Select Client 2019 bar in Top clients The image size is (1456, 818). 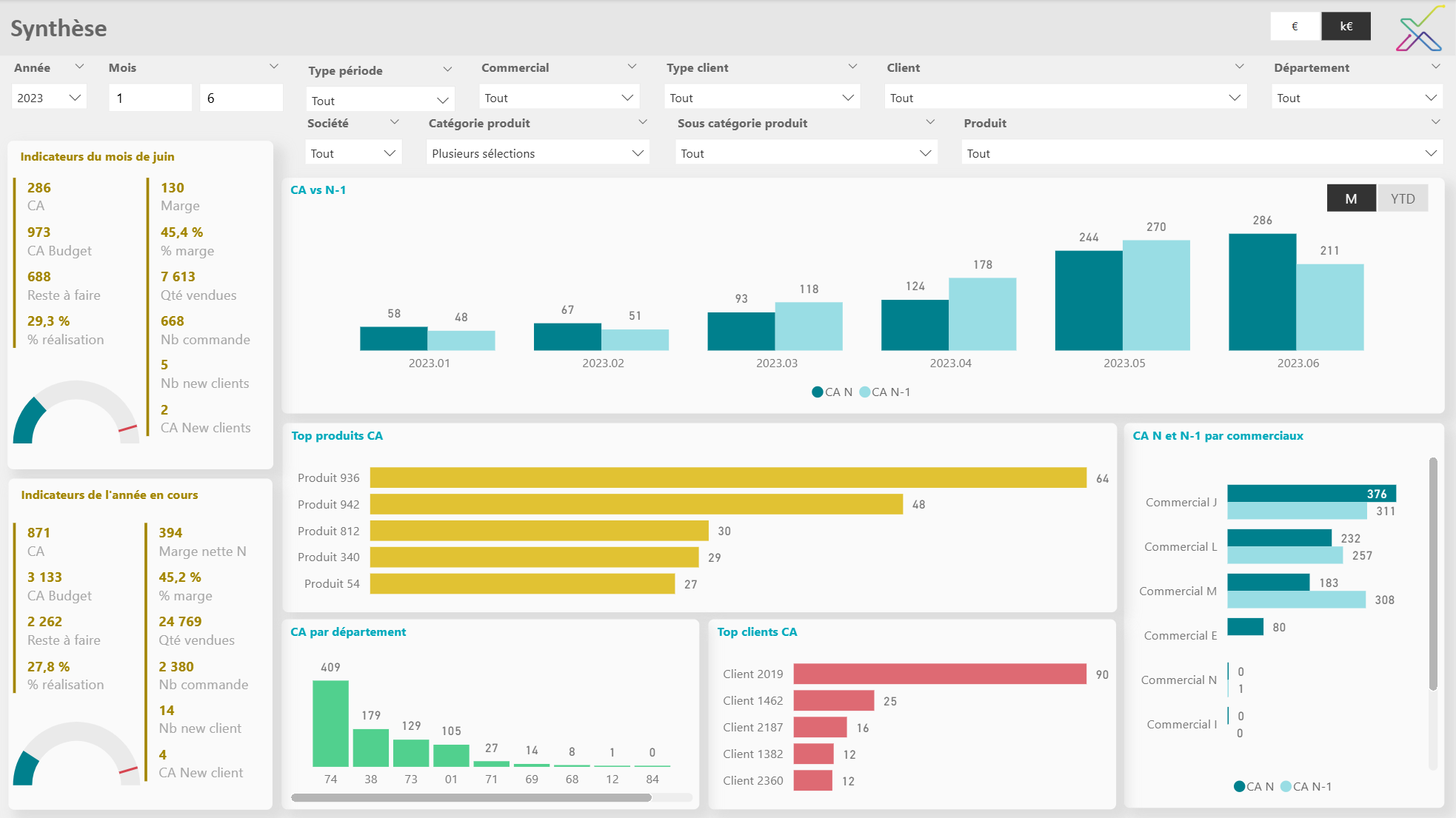point(939,674)
